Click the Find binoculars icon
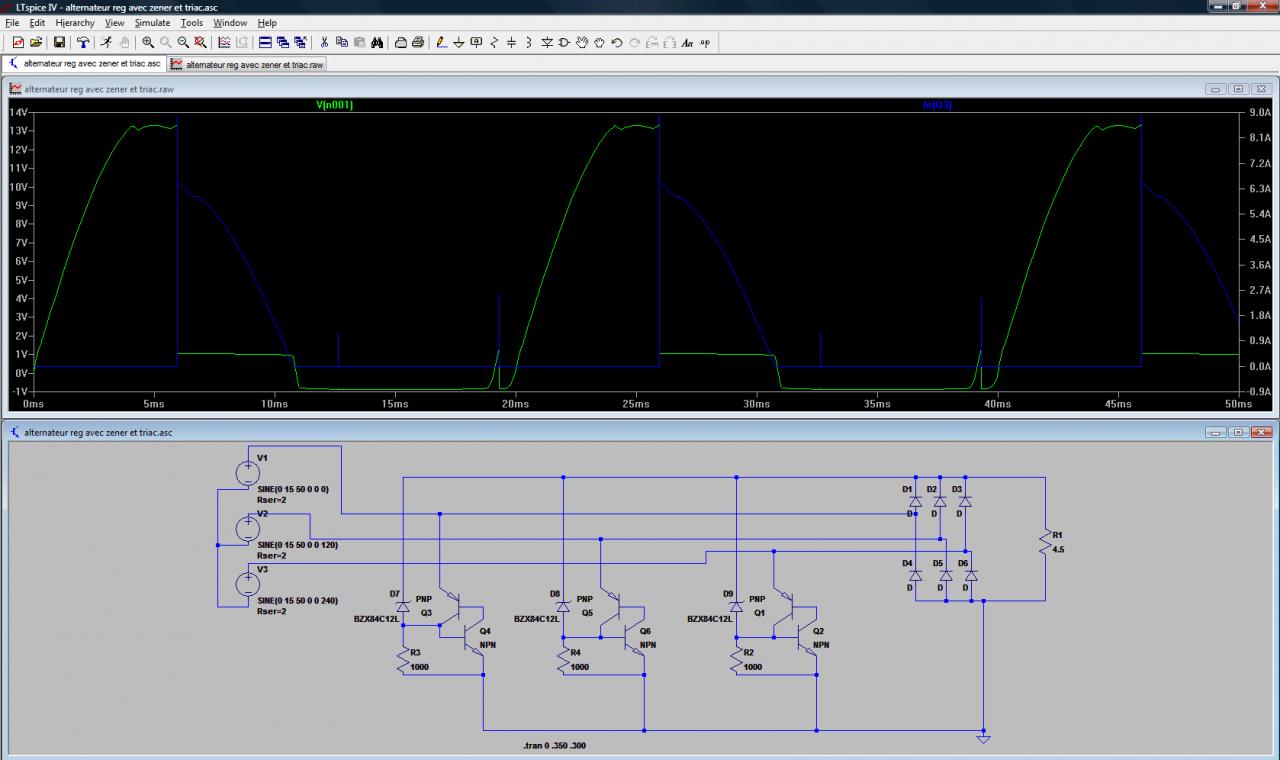This screenshot has width=1280, height=760. tap(377, 42)
